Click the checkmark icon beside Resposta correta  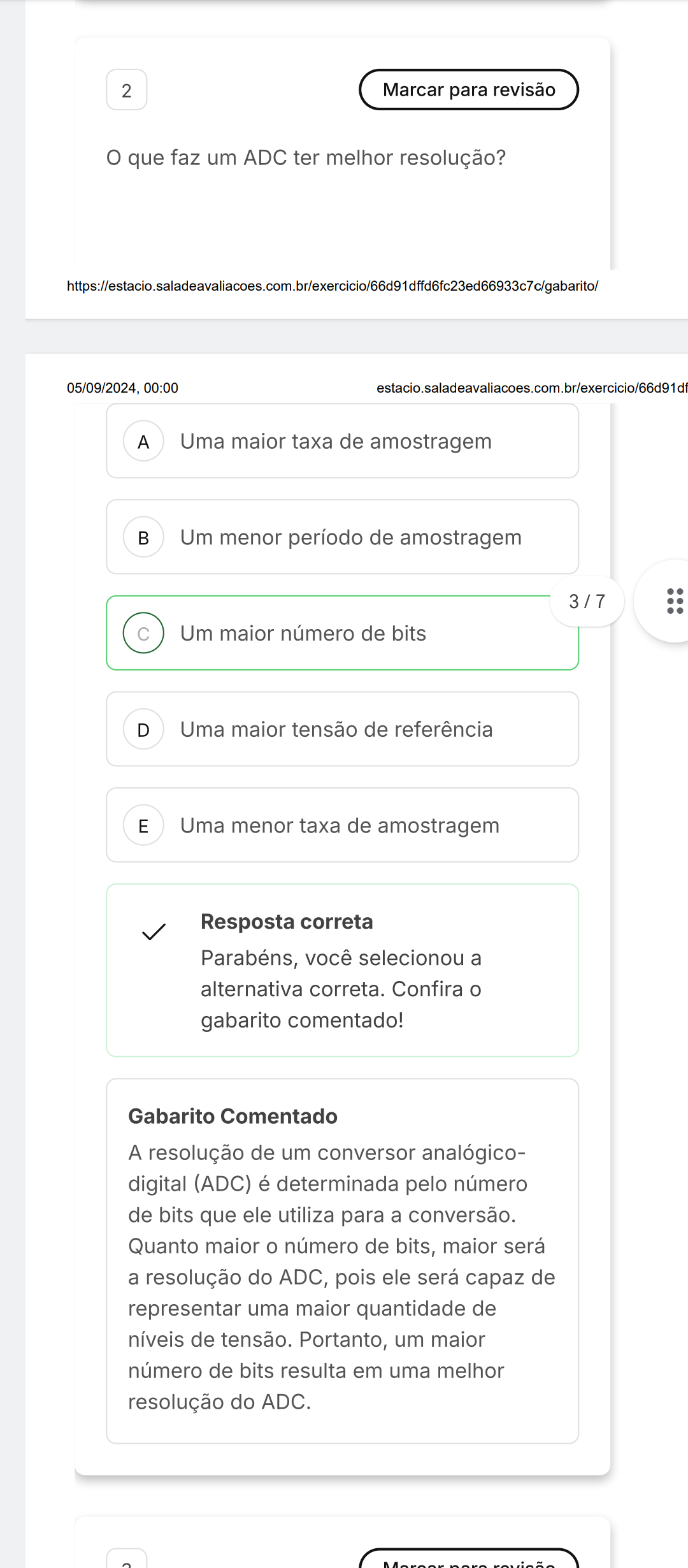(154, 932)
